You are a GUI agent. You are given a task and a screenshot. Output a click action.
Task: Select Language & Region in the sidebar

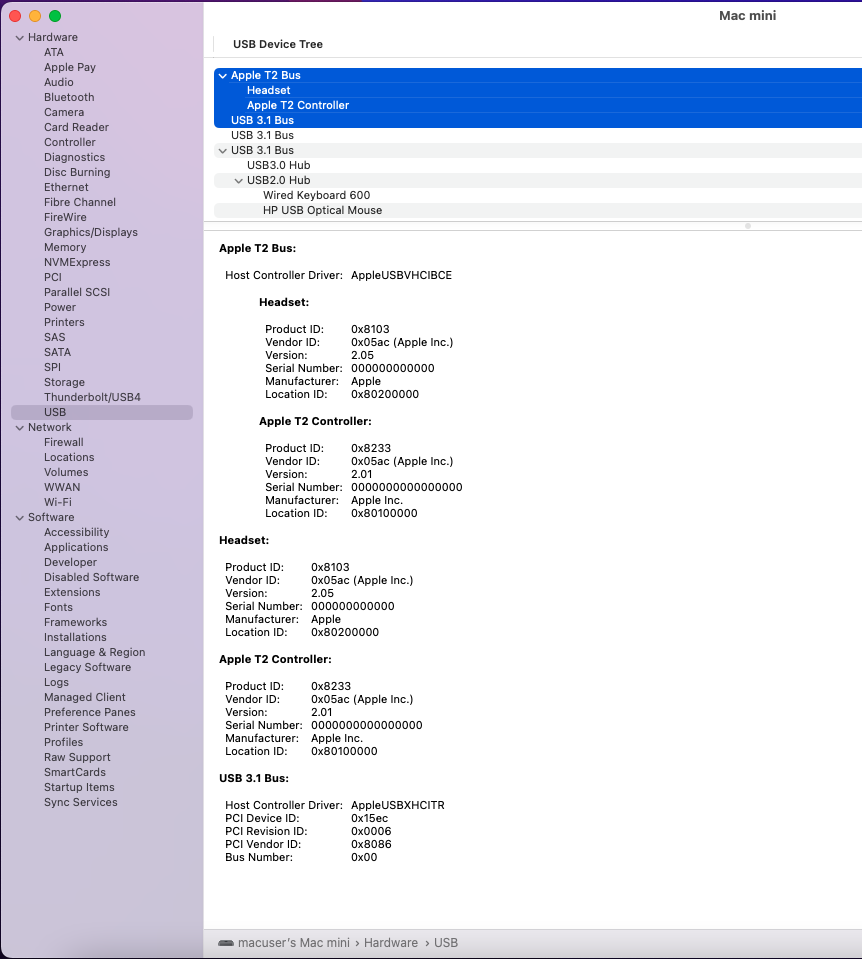click(x=95, y=652)
